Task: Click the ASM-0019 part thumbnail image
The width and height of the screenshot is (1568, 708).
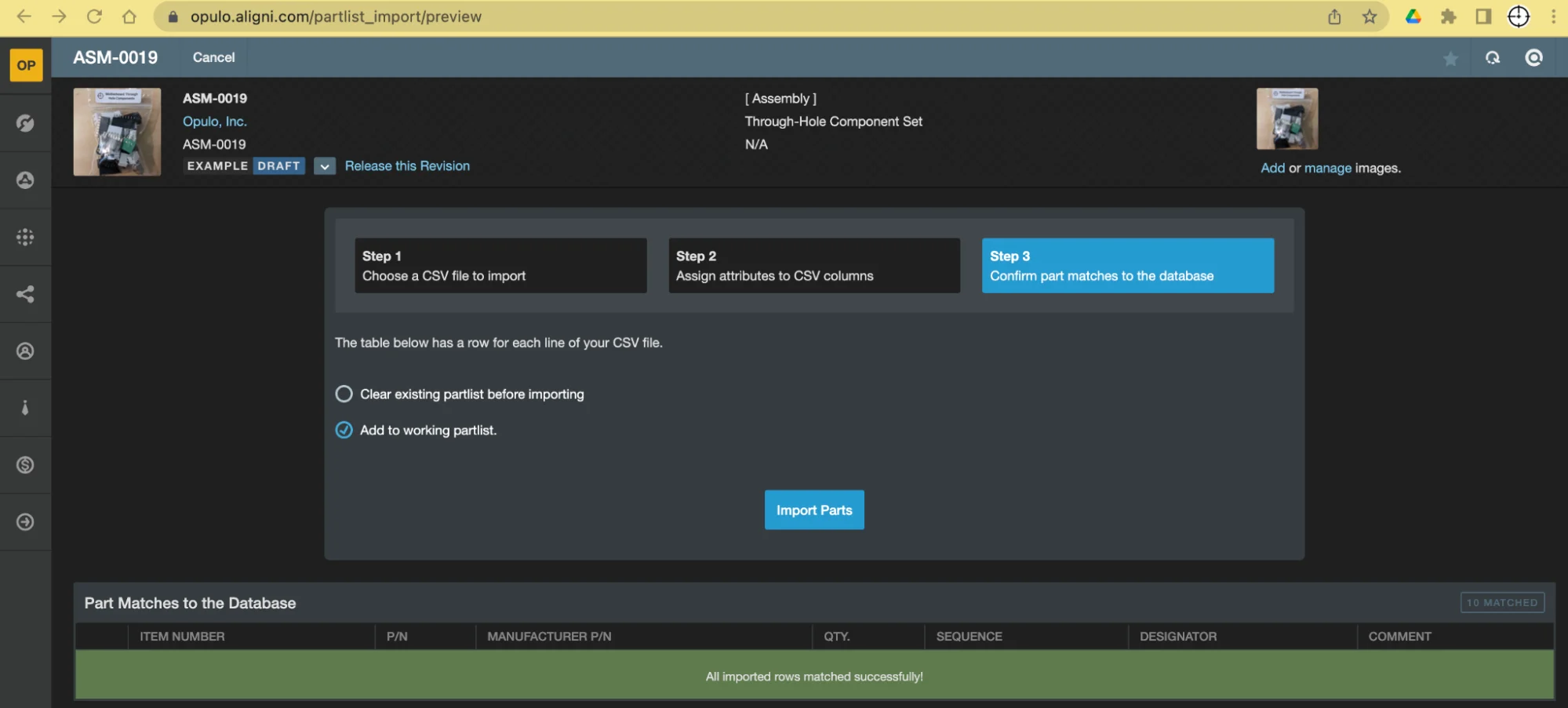Action: pos(117,132)
